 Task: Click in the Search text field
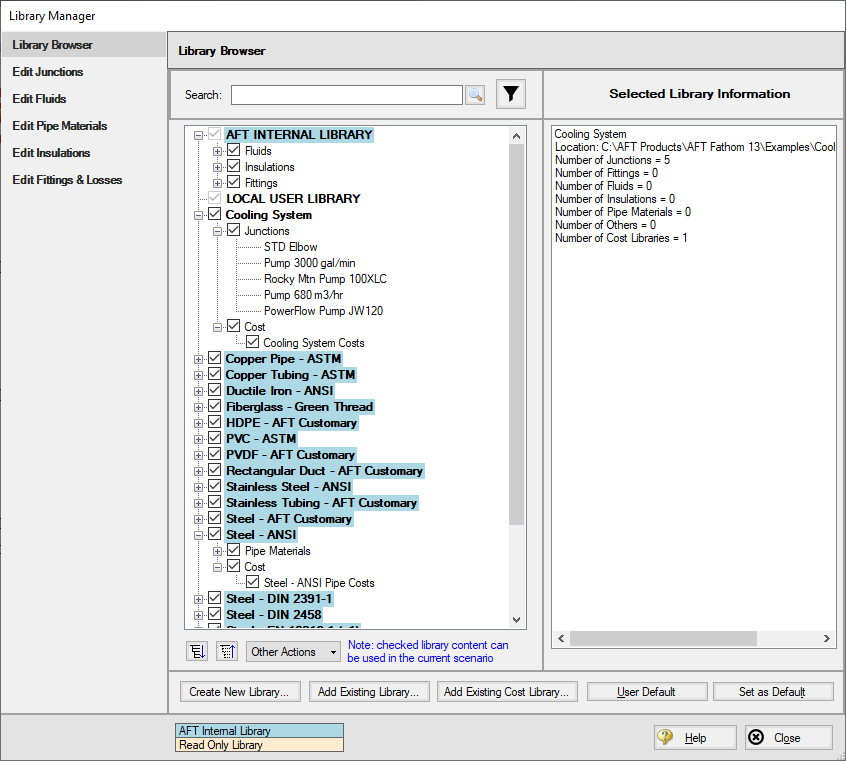(346, 95)
